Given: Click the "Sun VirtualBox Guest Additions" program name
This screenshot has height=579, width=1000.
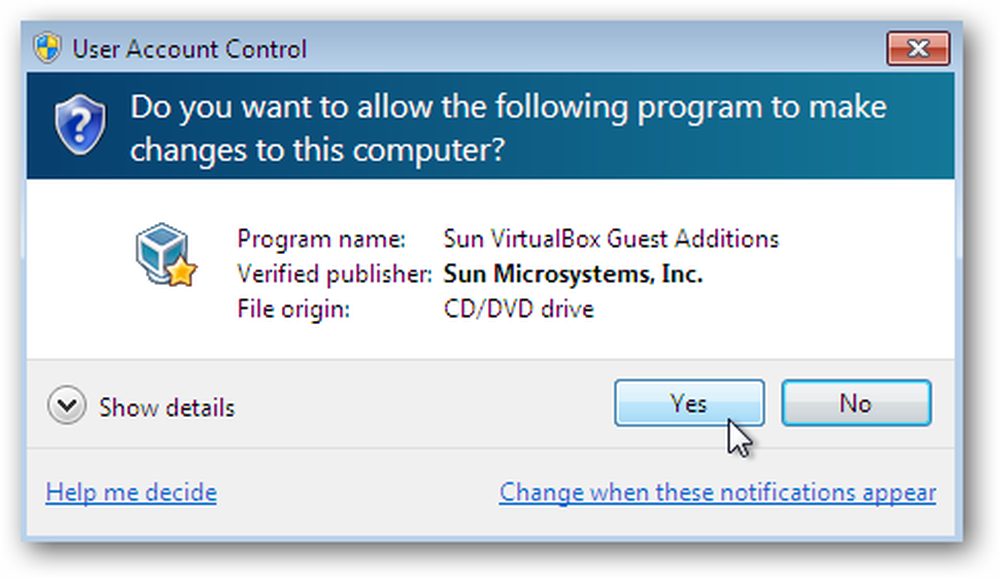Looking at the screenshot, I should (x=611, y=239).
